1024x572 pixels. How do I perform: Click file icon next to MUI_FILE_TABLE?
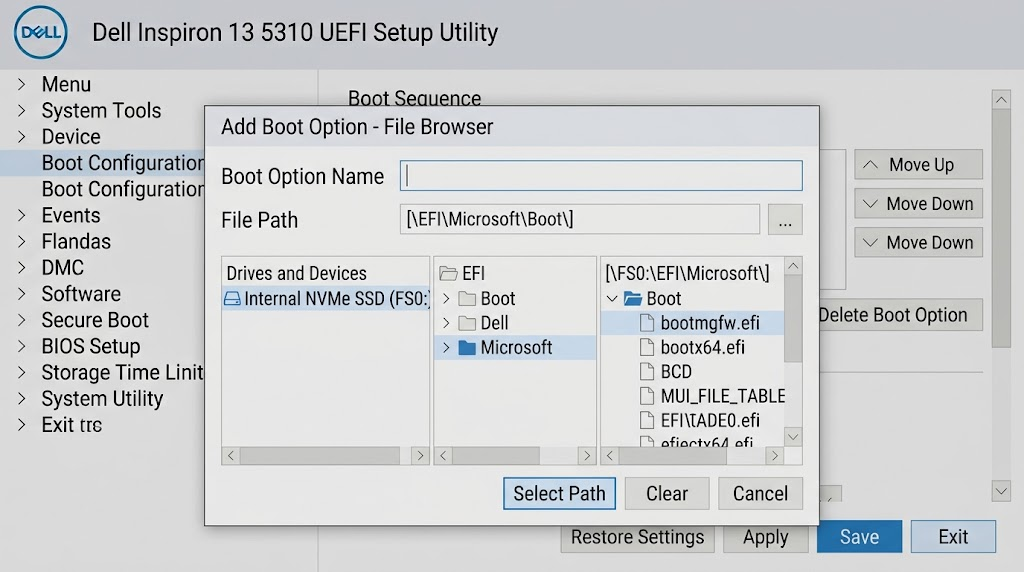point(647,396)
